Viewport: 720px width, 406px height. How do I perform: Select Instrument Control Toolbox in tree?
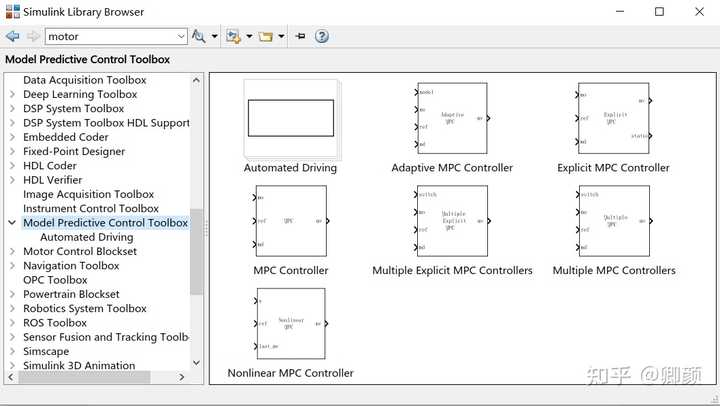(91, 209)
